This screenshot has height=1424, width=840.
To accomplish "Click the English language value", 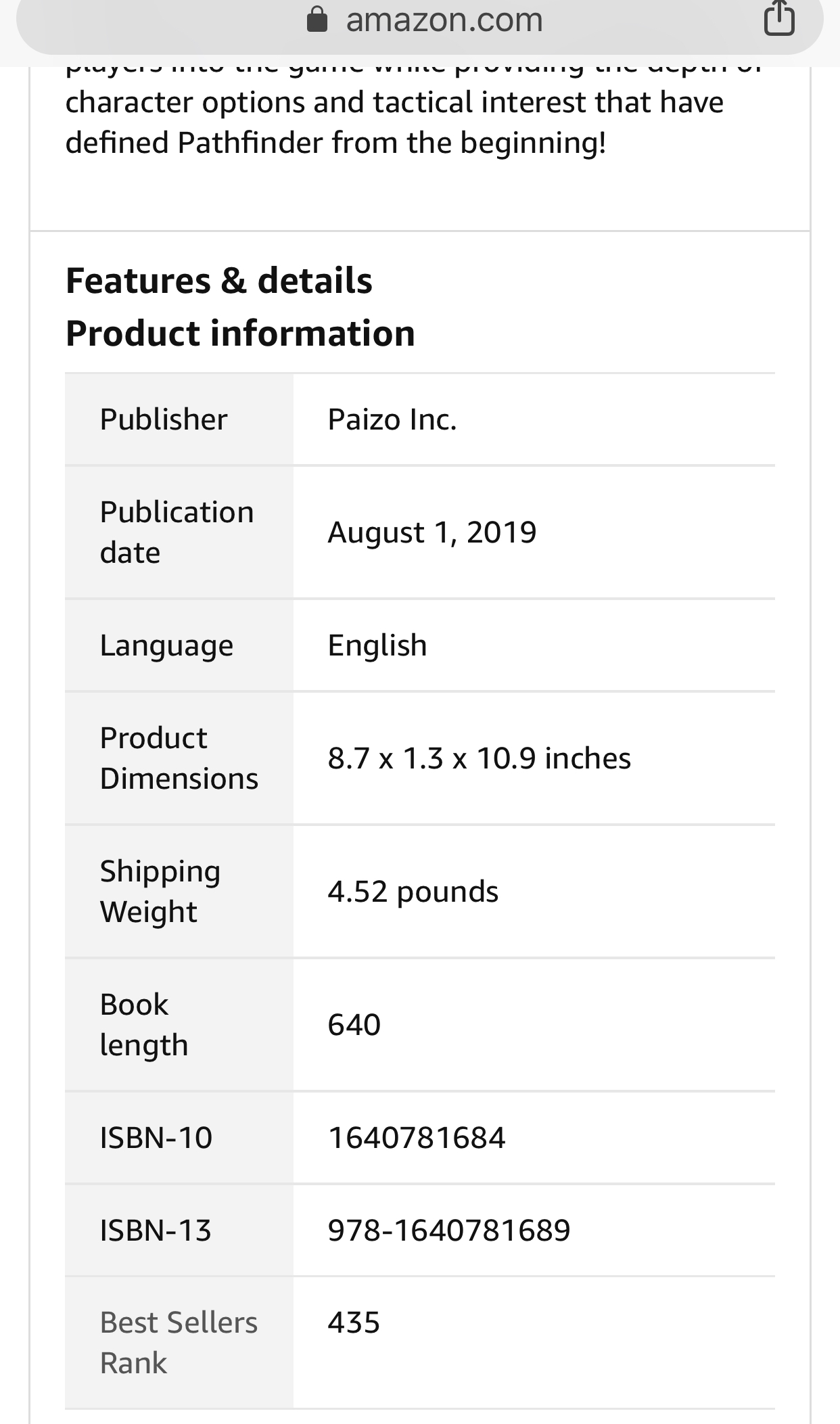I will pos(377,645).
